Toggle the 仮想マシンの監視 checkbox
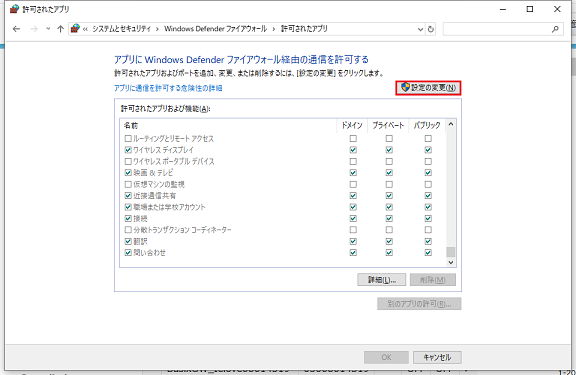The image size is (576, 375). pyautogui.click(x=128, y=184)
